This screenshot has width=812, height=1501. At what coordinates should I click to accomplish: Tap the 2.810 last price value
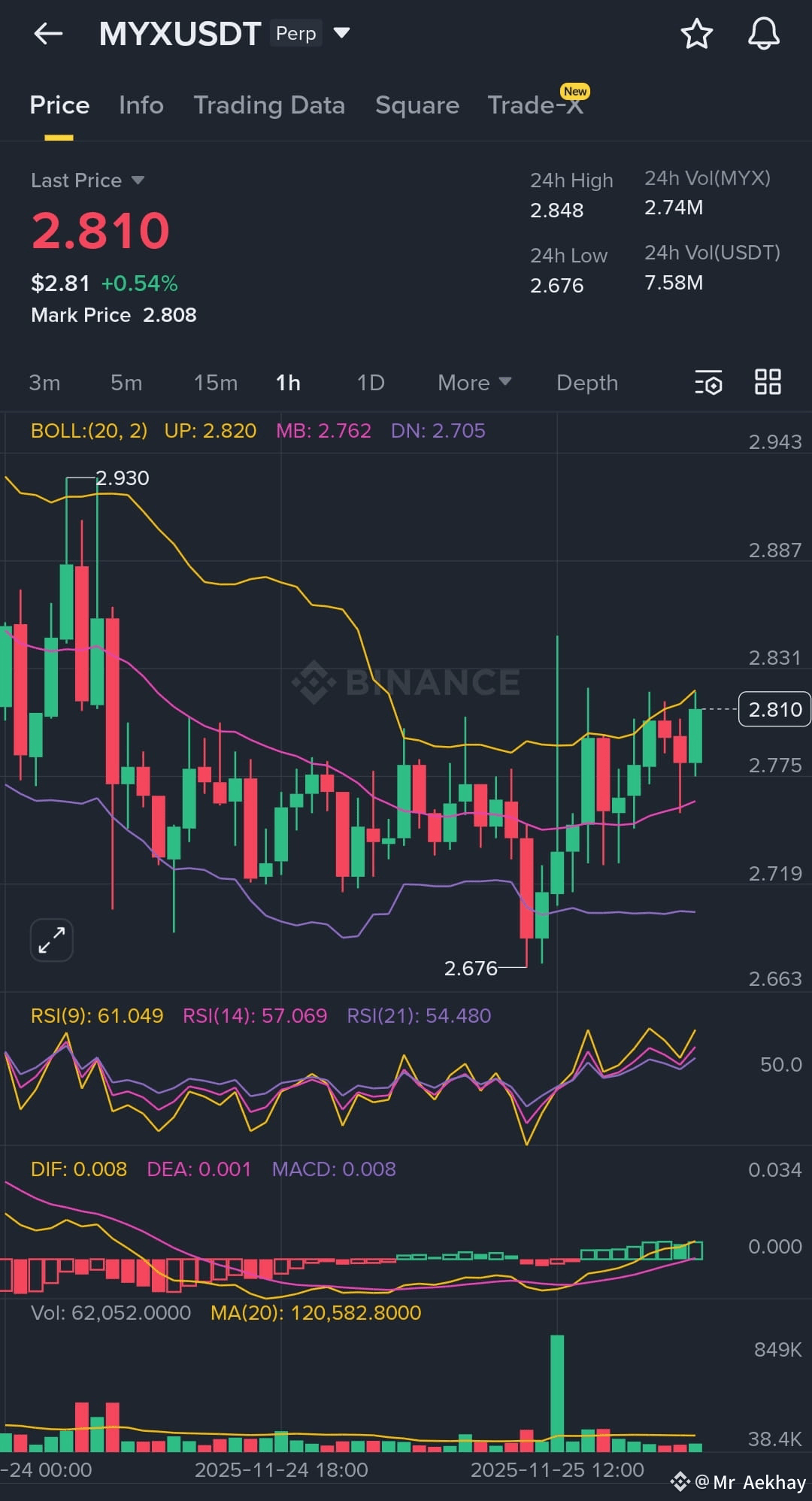point(101,230)
